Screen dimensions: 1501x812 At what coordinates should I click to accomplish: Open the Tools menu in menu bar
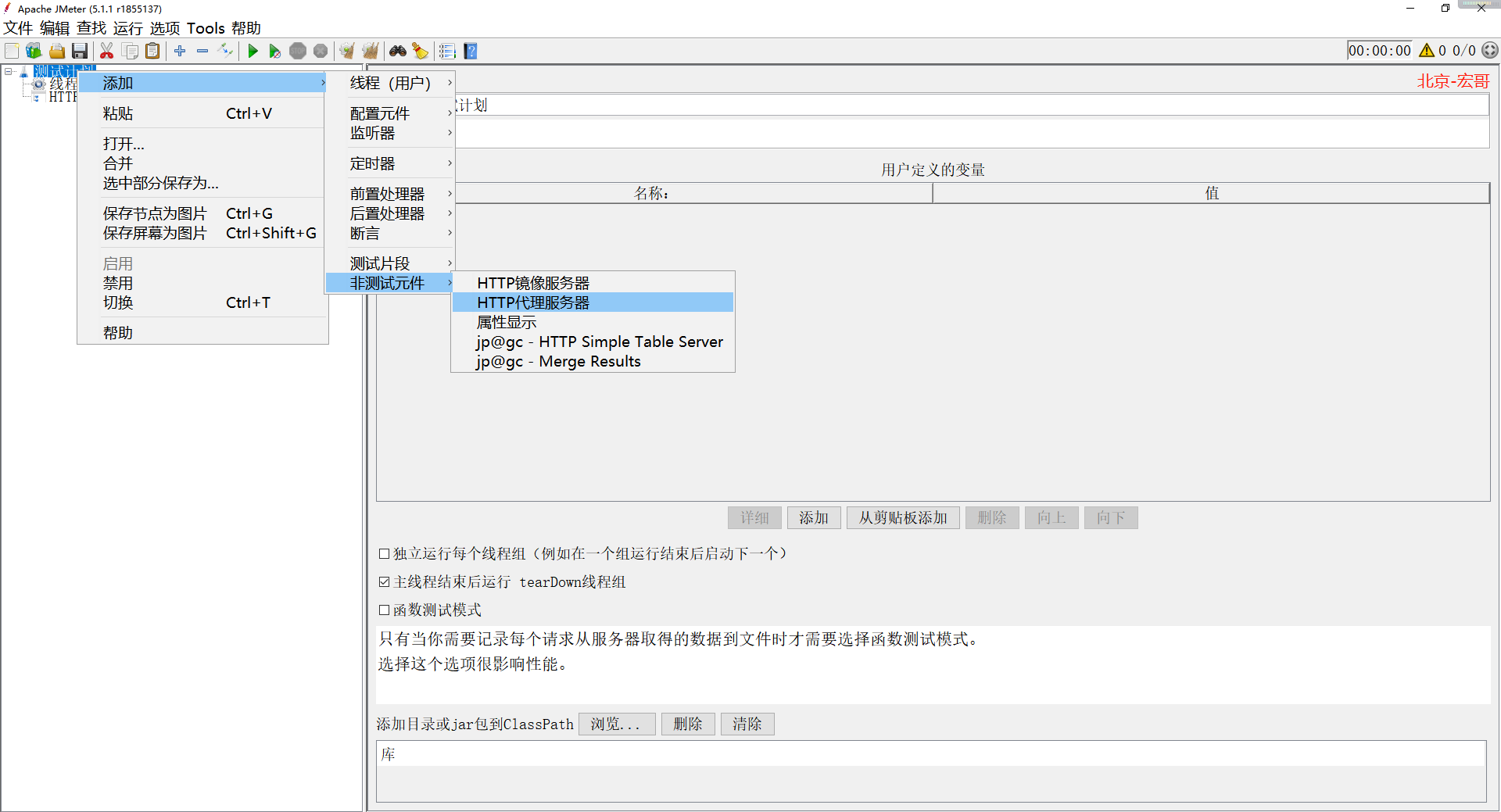pos(206,28)
